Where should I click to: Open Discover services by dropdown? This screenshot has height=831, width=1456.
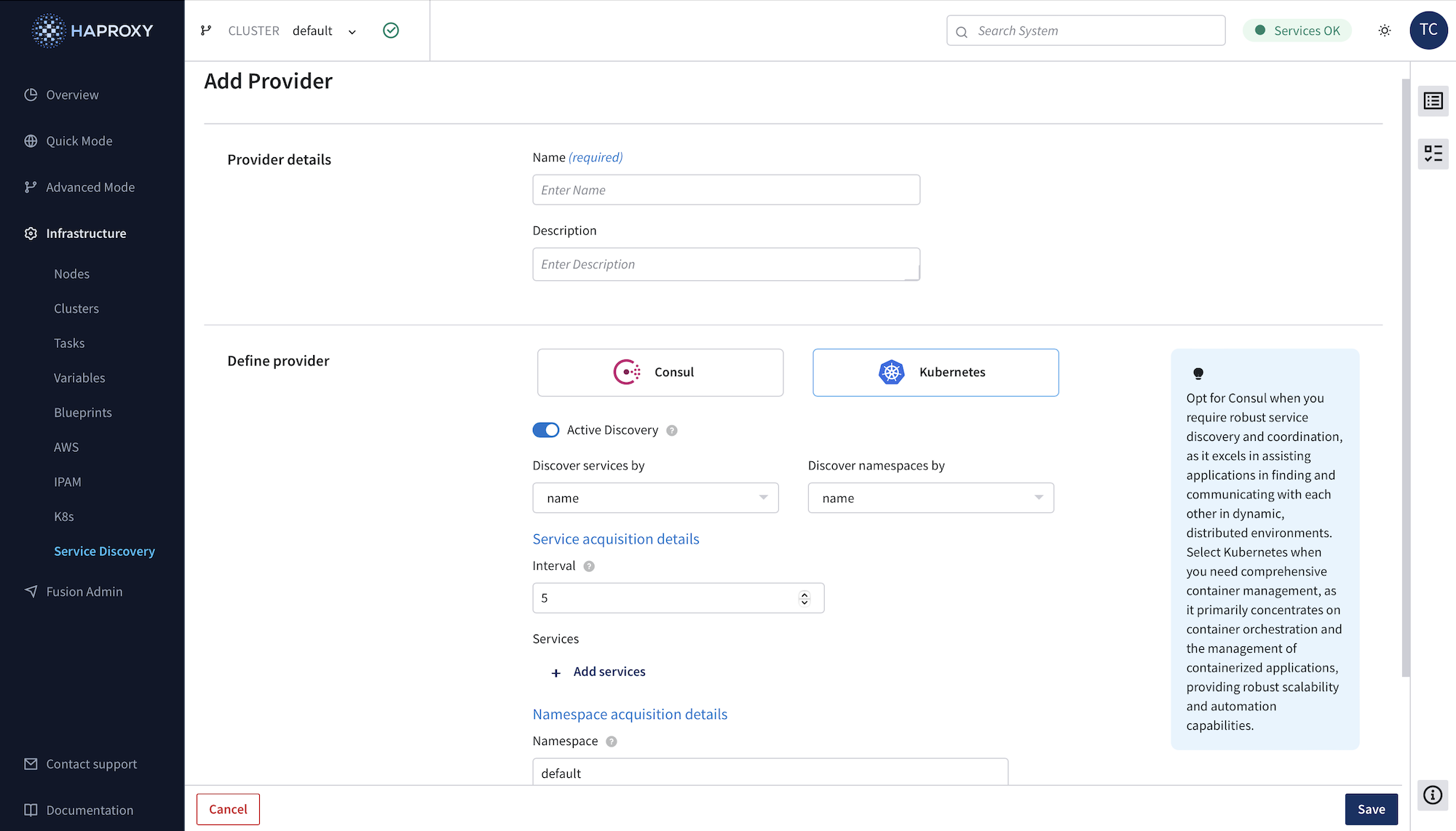(x=655, y=498)
